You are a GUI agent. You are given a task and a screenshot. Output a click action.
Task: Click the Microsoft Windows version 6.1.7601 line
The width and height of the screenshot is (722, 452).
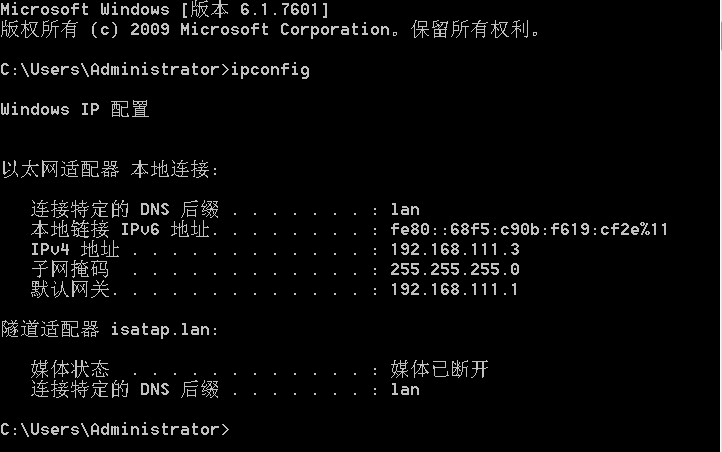(x=164, y=9)
